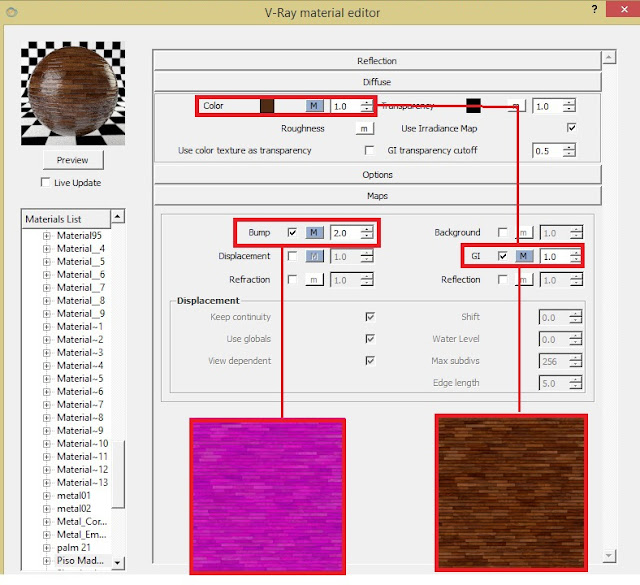This screenshot has height=585, width=640.
Task: Collapse the Maps rollout header
Action: [x=377, y=196]
